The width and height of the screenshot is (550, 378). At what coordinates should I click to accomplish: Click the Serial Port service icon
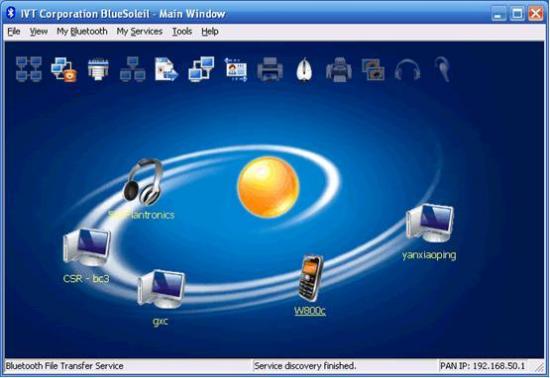coord(98,69)
